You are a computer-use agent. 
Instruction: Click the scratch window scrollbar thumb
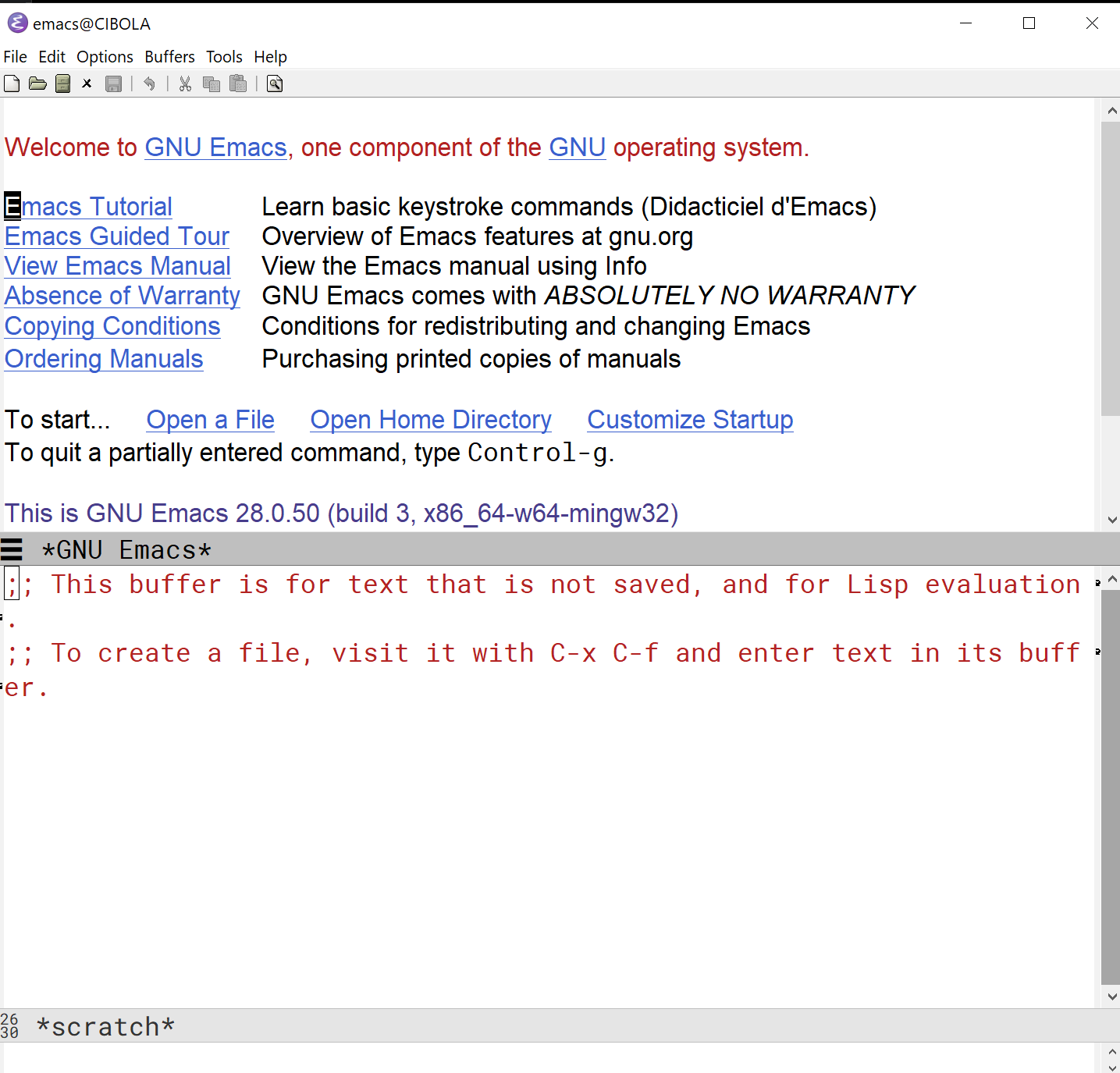(1111, 787)
